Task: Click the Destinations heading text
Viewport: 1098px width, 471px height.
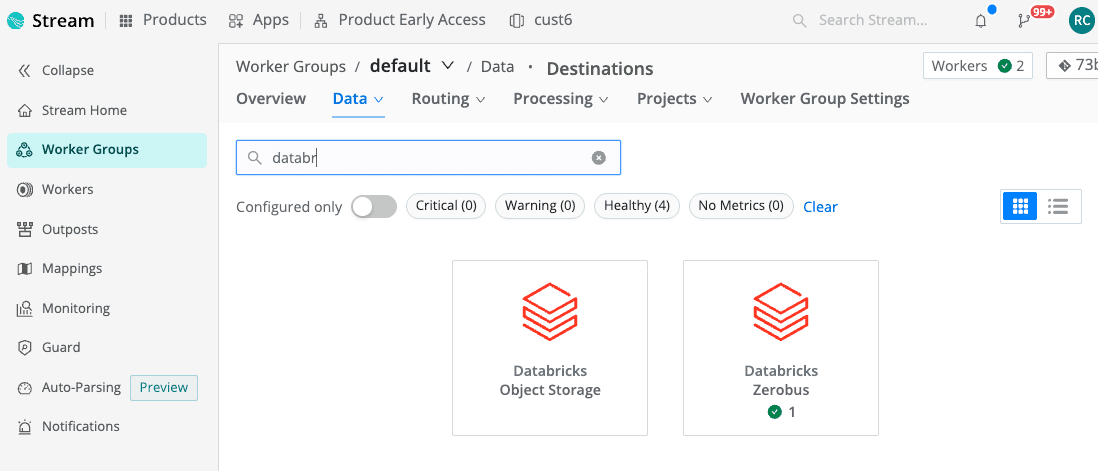Action: [x=599, y=69]
